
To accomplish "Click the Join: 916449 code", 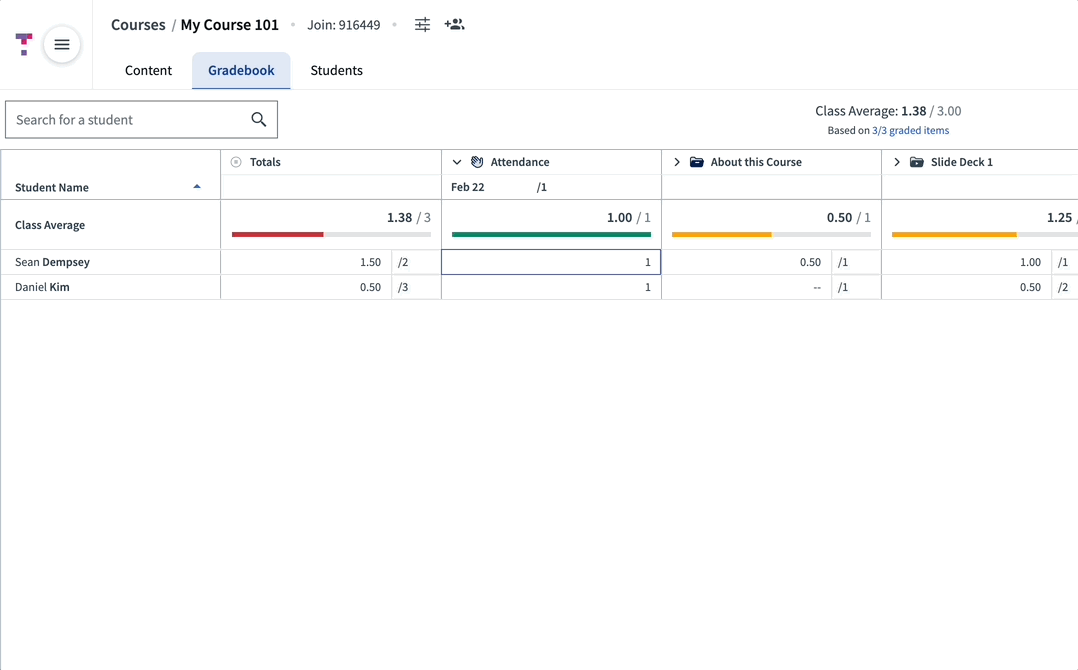I will [x=344, y=25].
